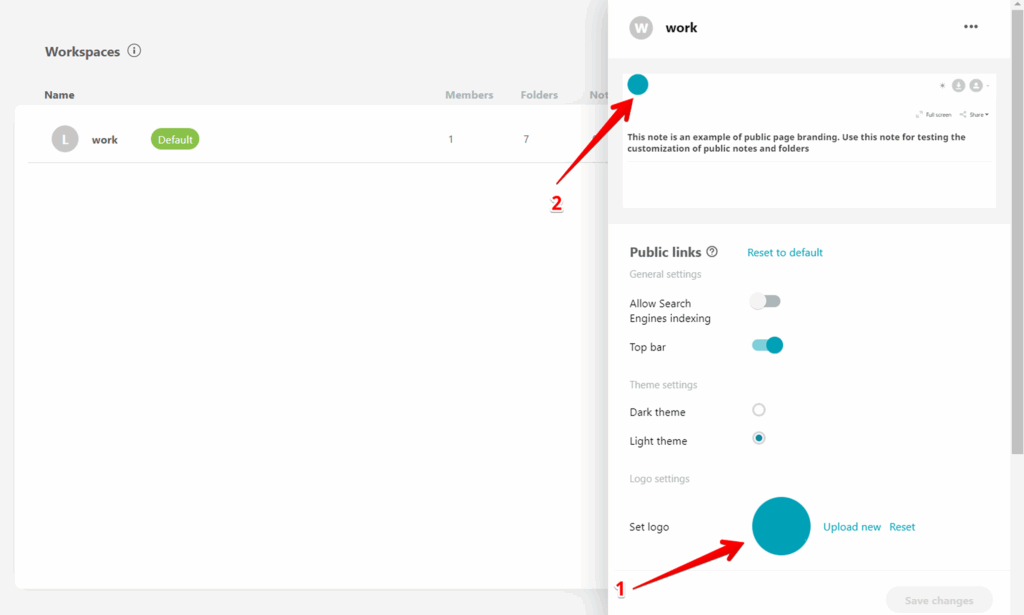The image size is (1024, 615).
Task: Click the Set logo circle image
Action: coord(781,526)
